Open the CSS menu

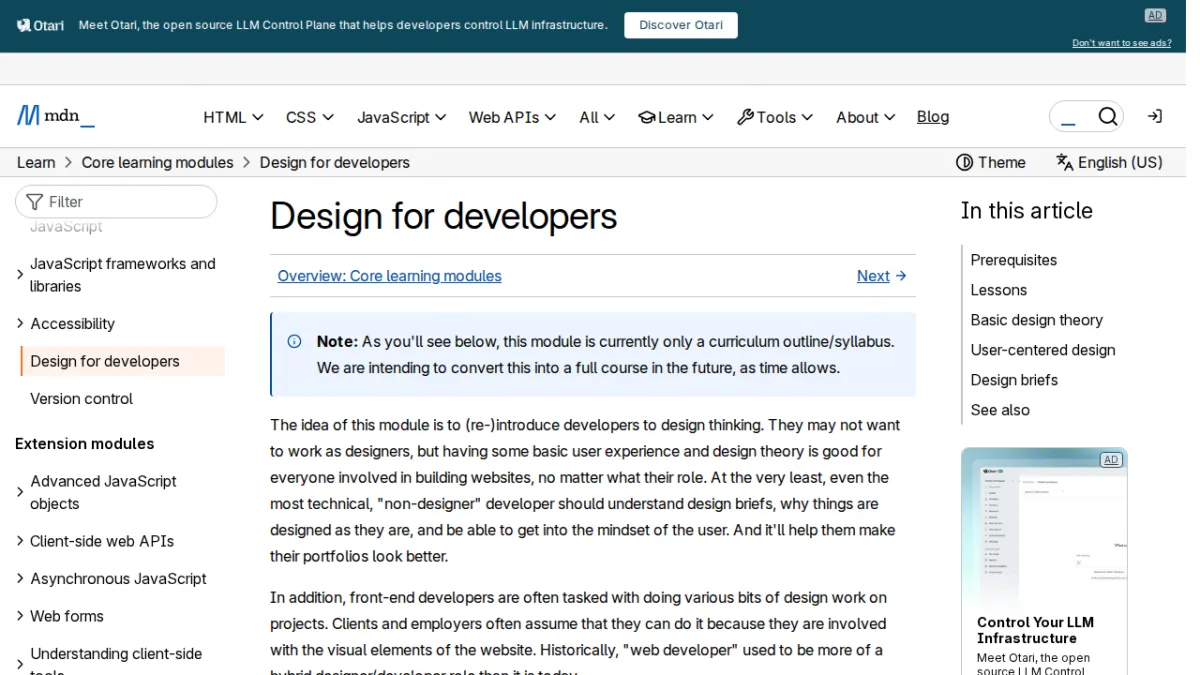pos(310,117)
